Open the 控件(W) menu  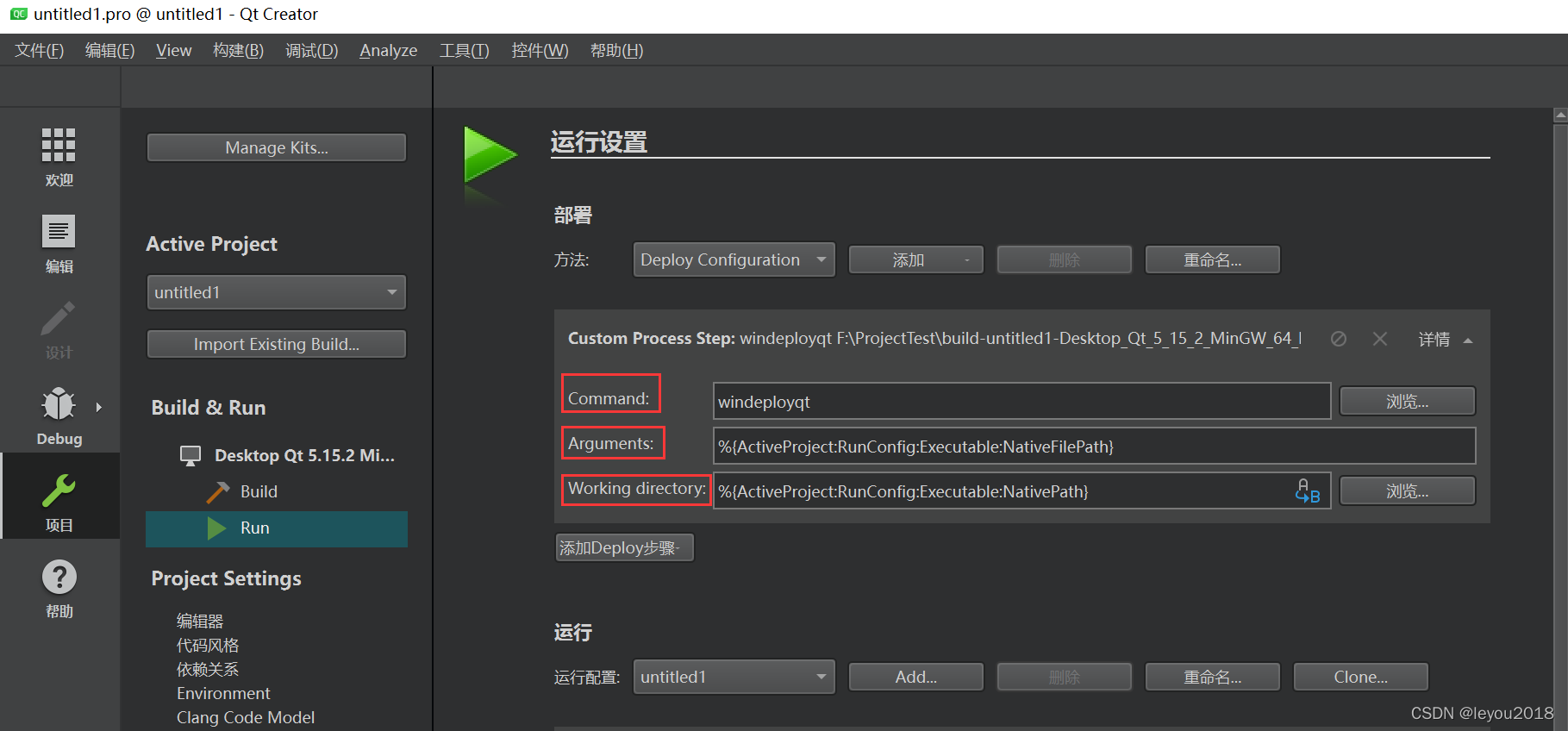(x=540, y=50)
